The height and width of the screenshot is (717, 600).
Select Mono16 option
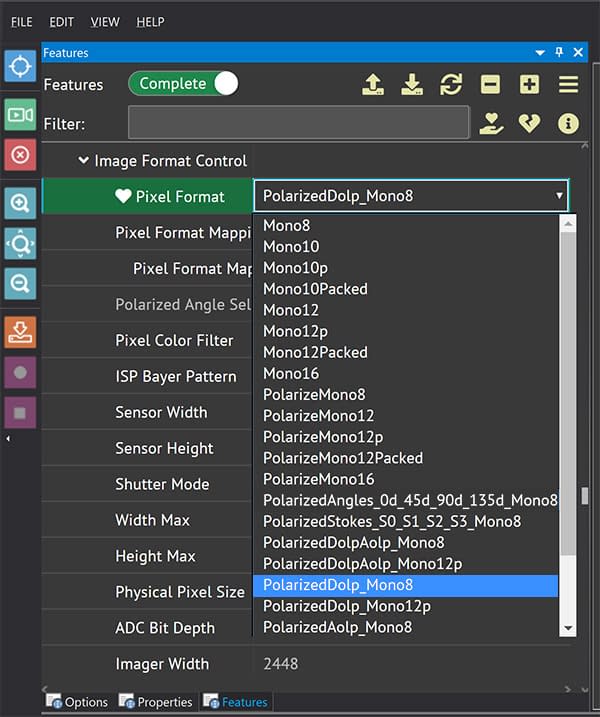click(406, 373)
